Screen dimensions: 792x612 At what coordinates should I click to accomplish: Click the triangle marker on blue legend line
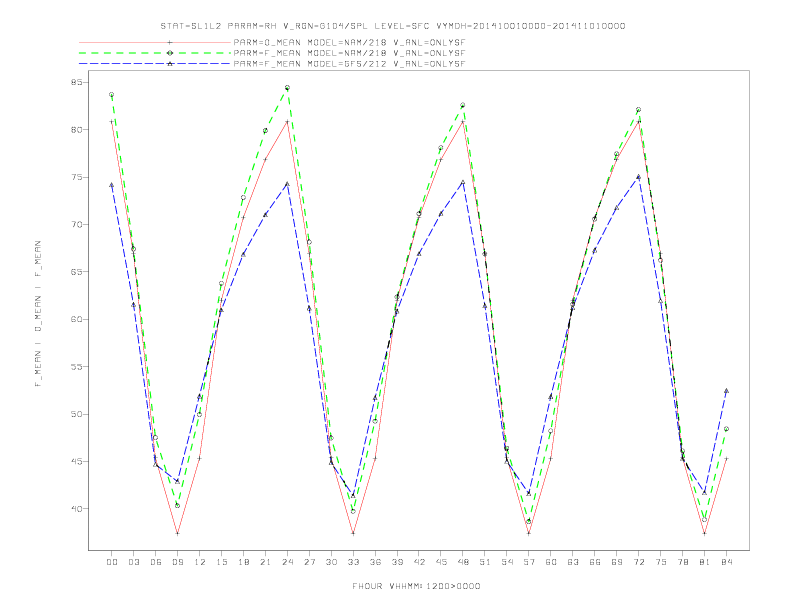point(170,64)
